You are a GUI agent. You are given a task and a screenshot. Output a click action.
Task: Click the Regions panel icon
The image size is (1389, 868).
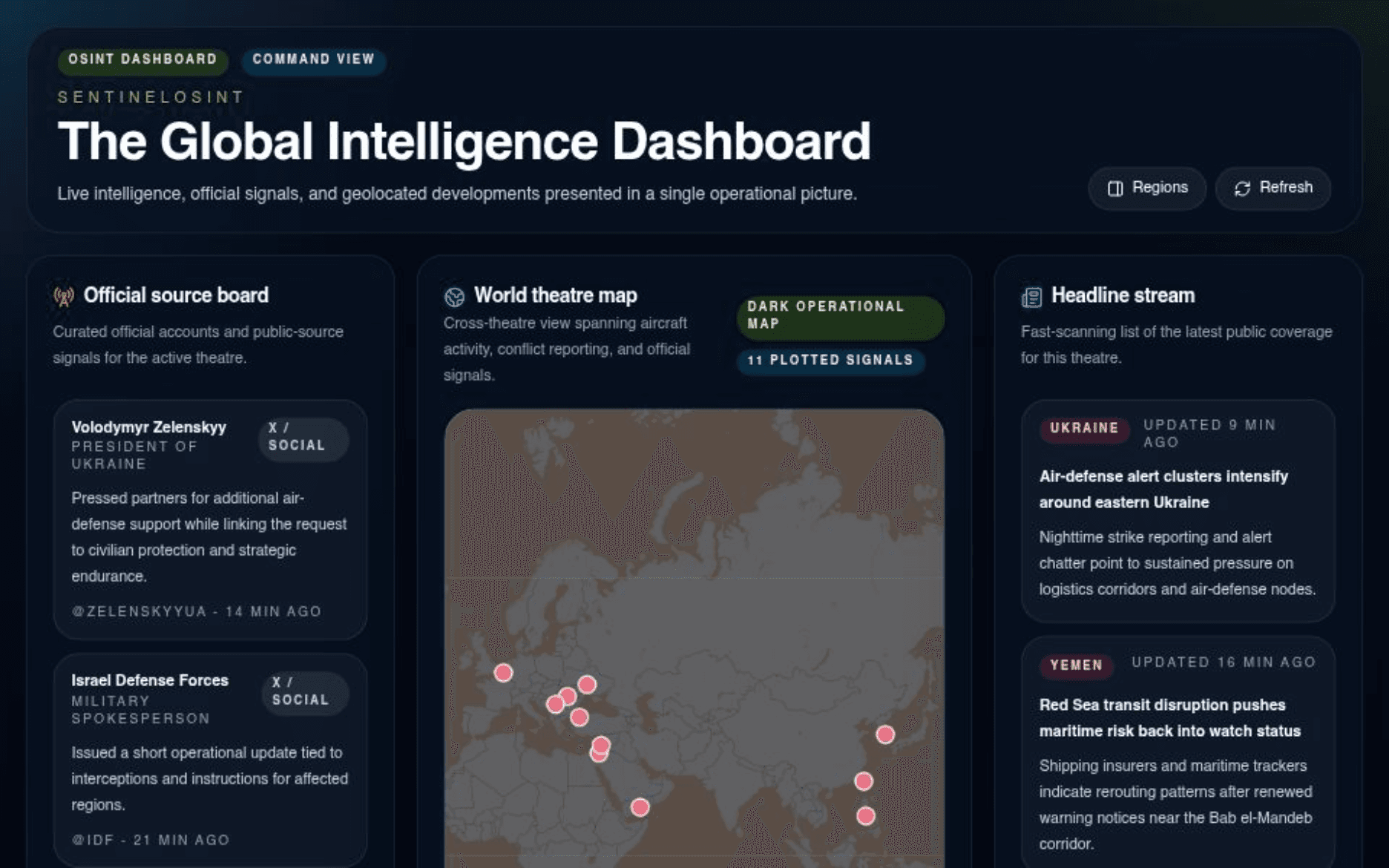click(x=1115, y=188)
